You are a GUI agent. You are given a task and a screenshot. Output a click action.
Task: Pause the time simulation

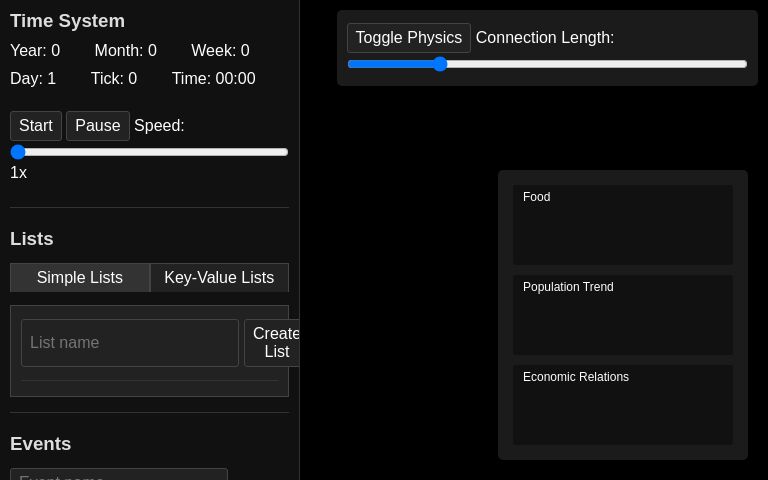(x=98, y=126)
